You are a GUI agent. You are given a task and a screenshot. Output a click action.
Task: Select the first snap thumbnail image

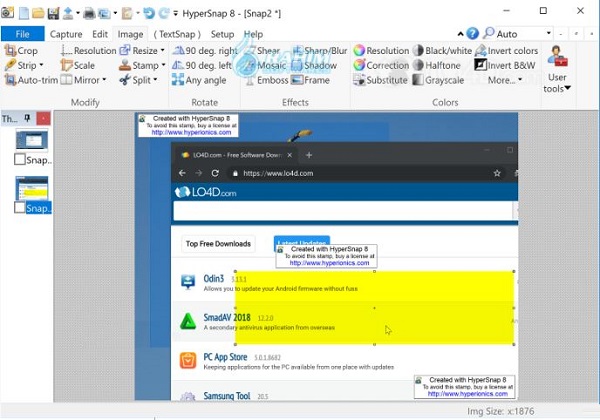(32, 140)
